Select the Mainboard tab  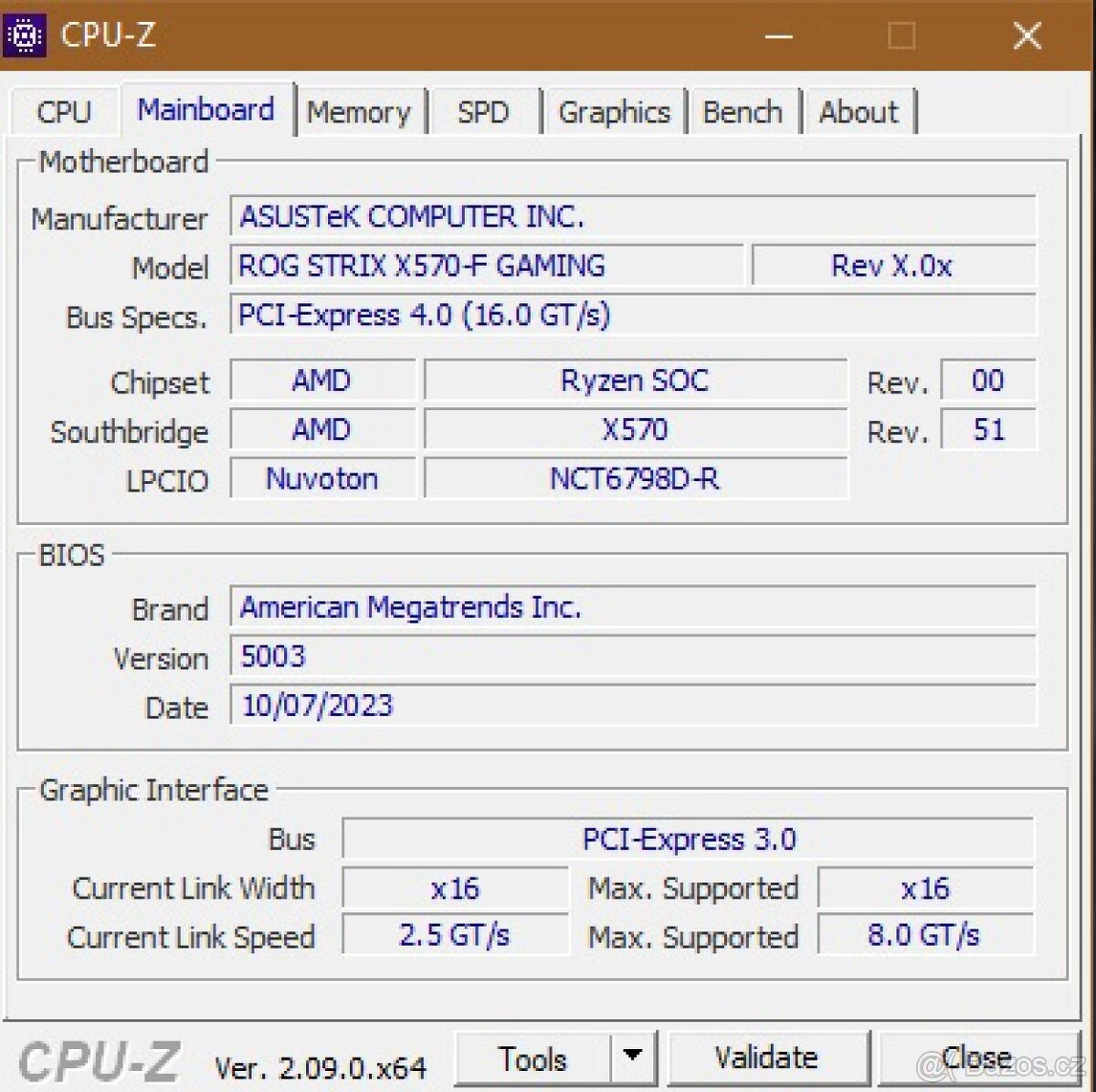206,110
